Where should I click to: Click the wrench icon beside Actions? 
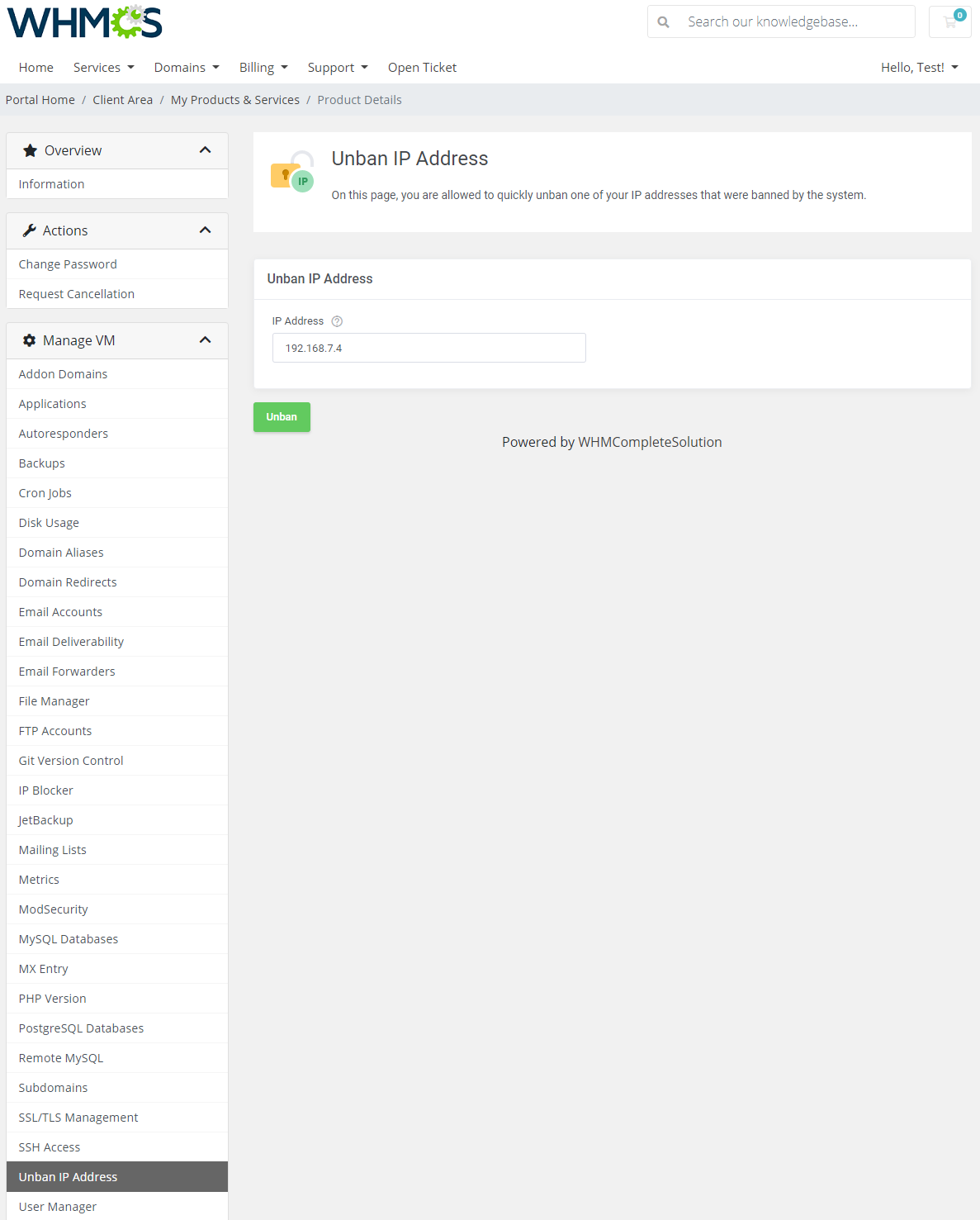[29, 230]
